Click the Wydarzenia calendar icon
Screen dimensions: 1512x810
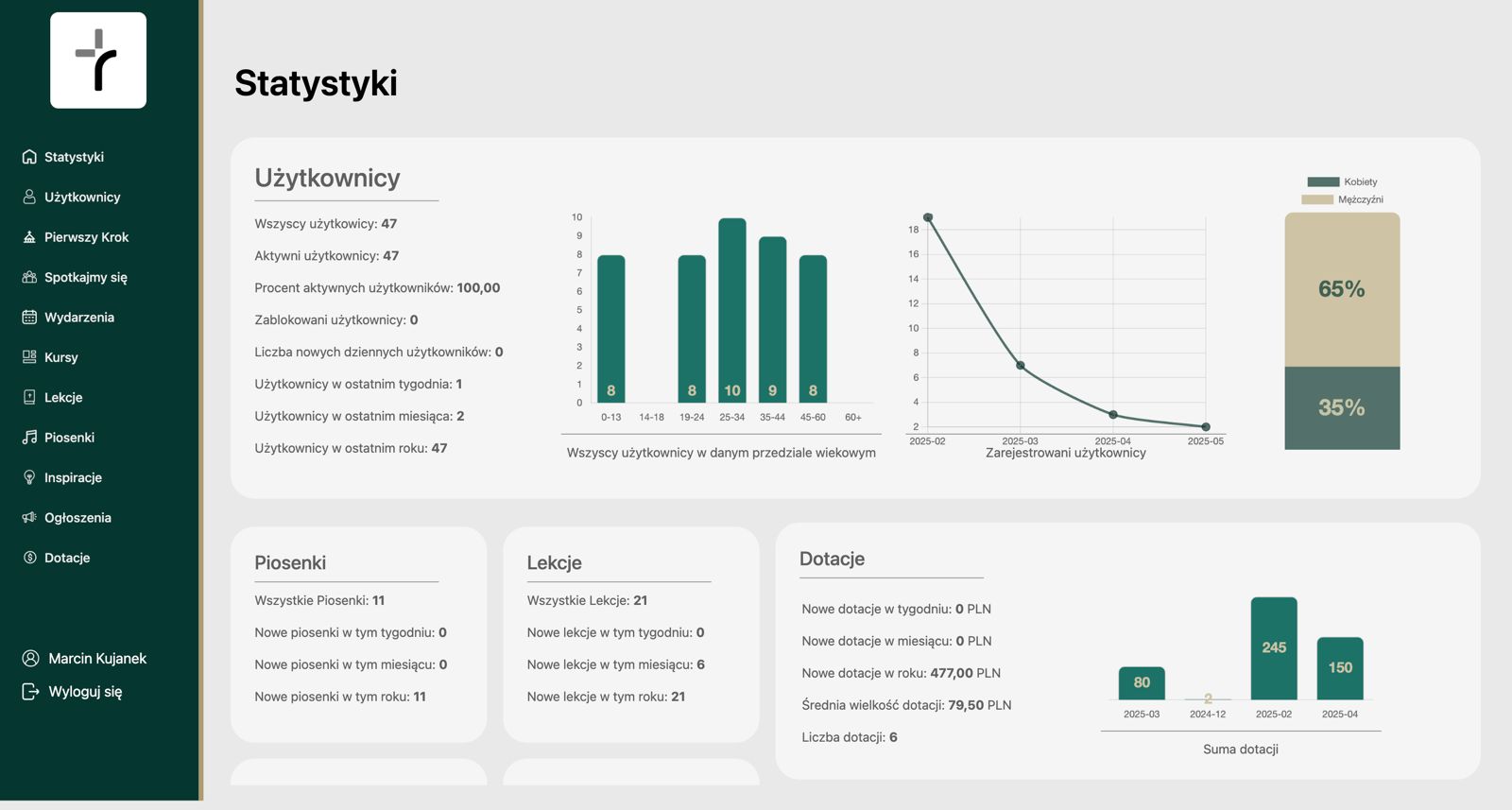[29, 318]
